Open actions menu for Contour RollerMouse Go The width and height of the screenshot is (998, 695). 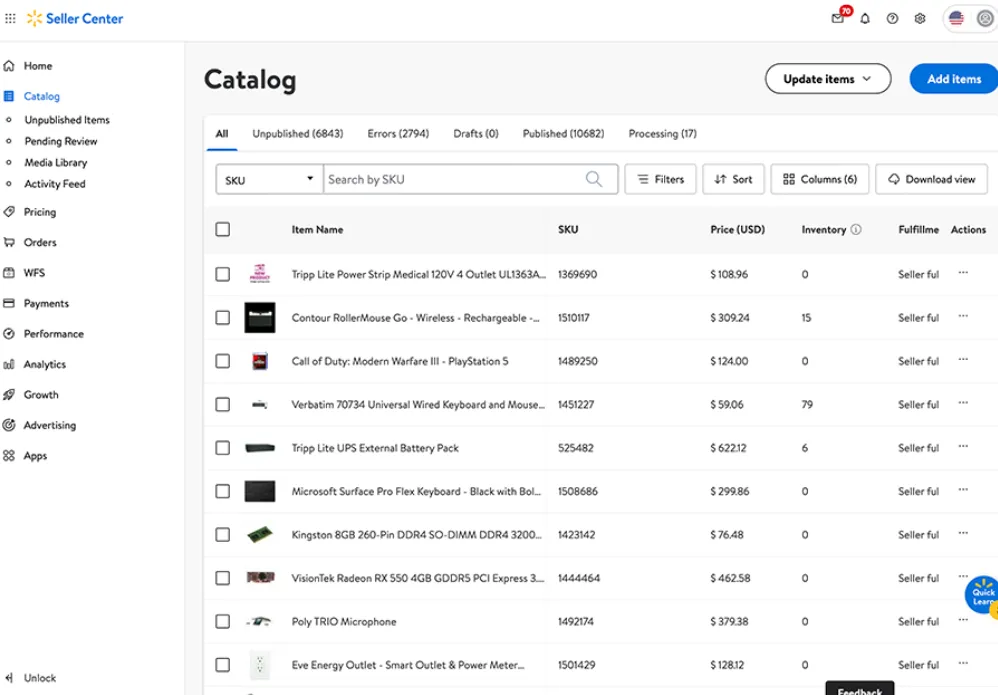[x=963, y=316]
